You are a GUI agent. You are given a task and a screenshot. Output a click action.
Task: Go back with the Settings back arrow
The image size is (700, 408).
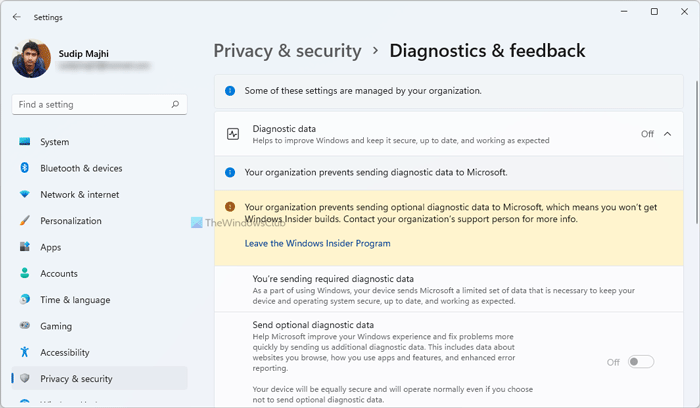[17, 17]
